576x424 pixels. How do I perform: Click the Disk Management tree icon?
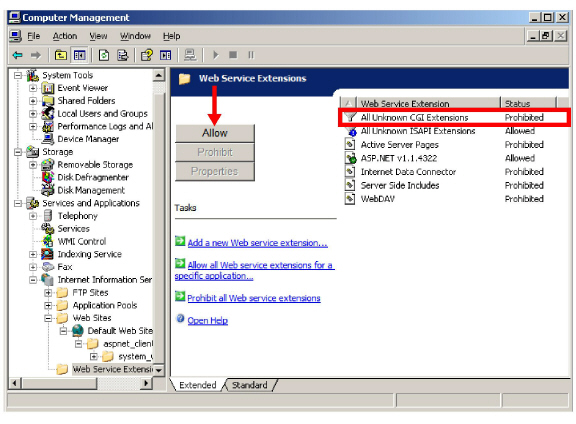48,190
